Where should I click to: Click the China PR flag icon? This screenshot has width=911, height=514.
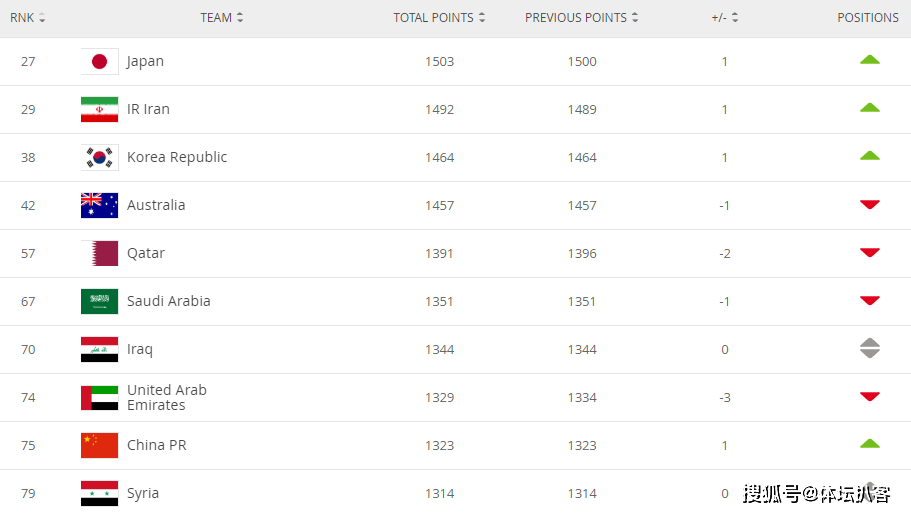point(99,445)
